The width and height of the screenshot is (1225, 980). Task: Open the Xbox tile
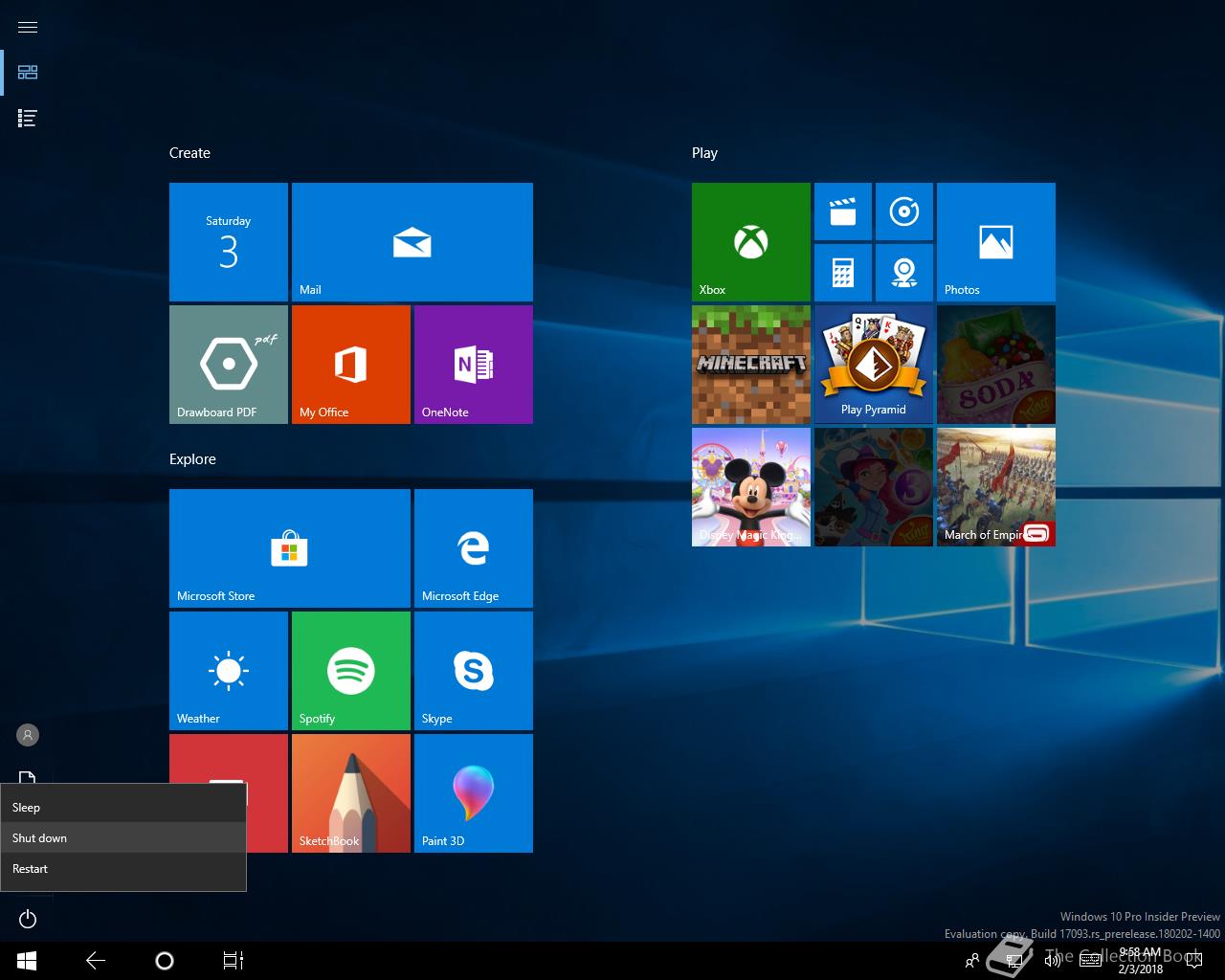[751, 242]
